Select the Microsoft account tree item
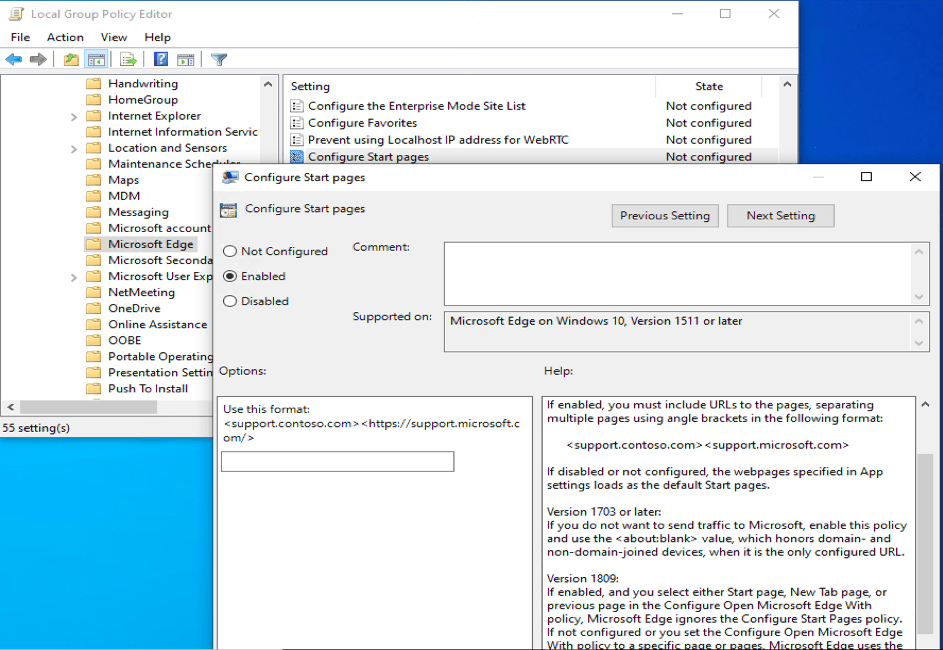 click(x=159, y=228)
